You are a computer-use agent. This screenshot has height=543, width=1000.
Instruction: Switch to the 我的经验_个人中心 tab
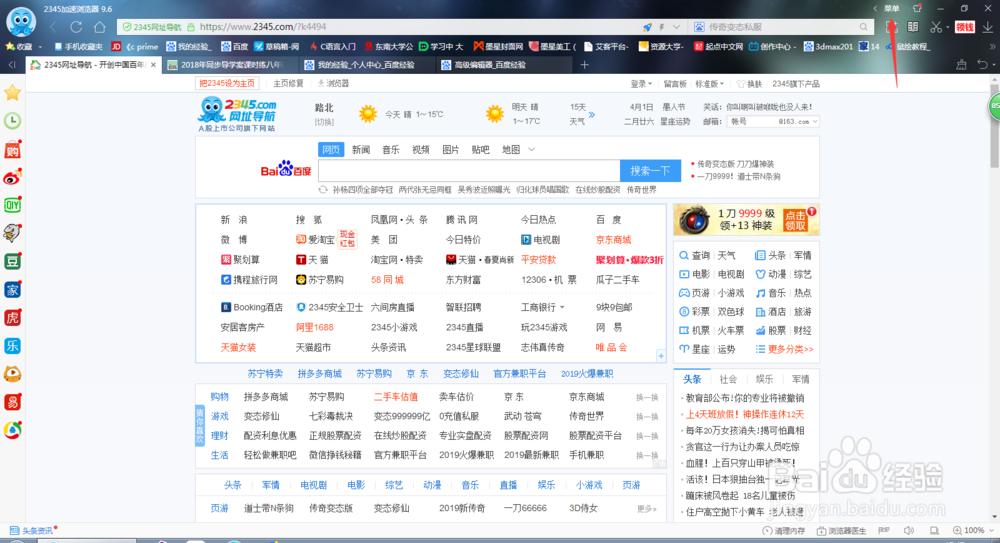click(x=364, y=64)
